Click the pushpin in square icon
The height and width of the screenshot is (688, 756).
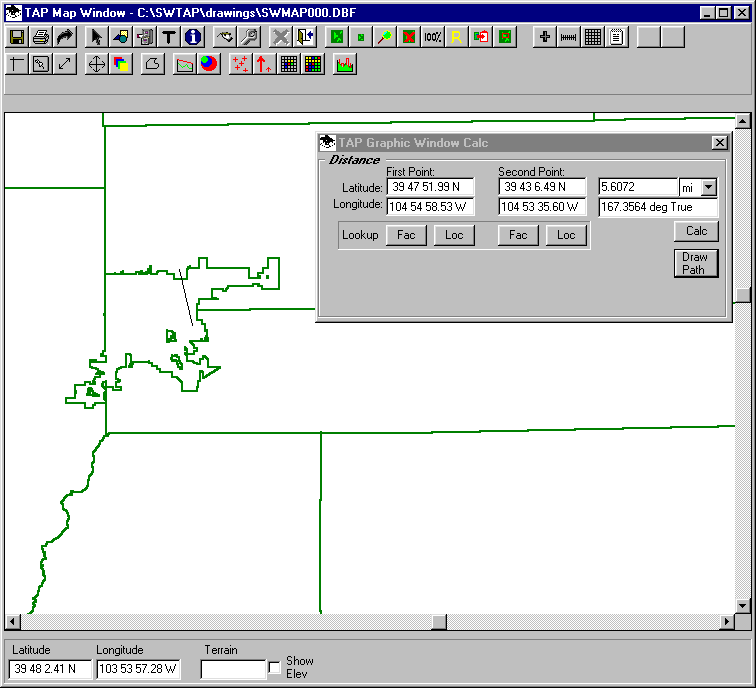pos(41,64)
